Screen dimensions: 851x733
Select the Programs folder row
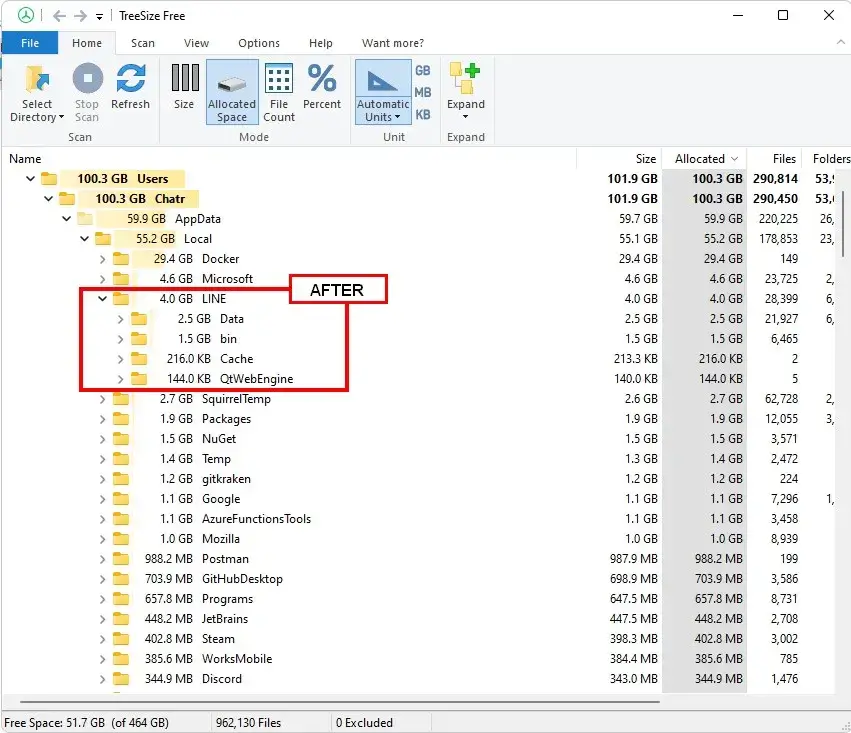click(418, 598)
